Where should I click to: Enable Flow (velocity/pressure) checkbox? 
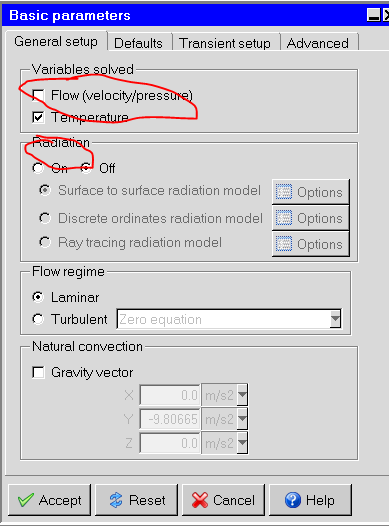coord(38,95)
